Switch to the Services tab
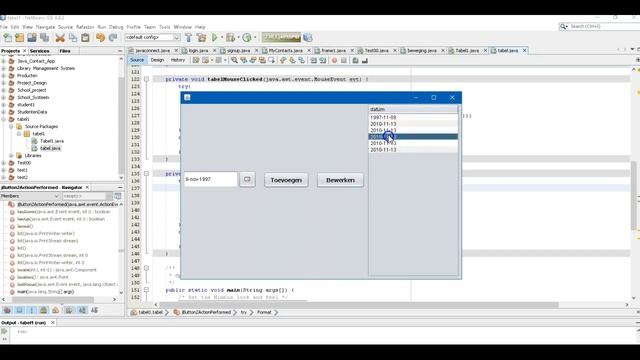The height and width of the screenshot is (360, 640). (x=40, y=51)
